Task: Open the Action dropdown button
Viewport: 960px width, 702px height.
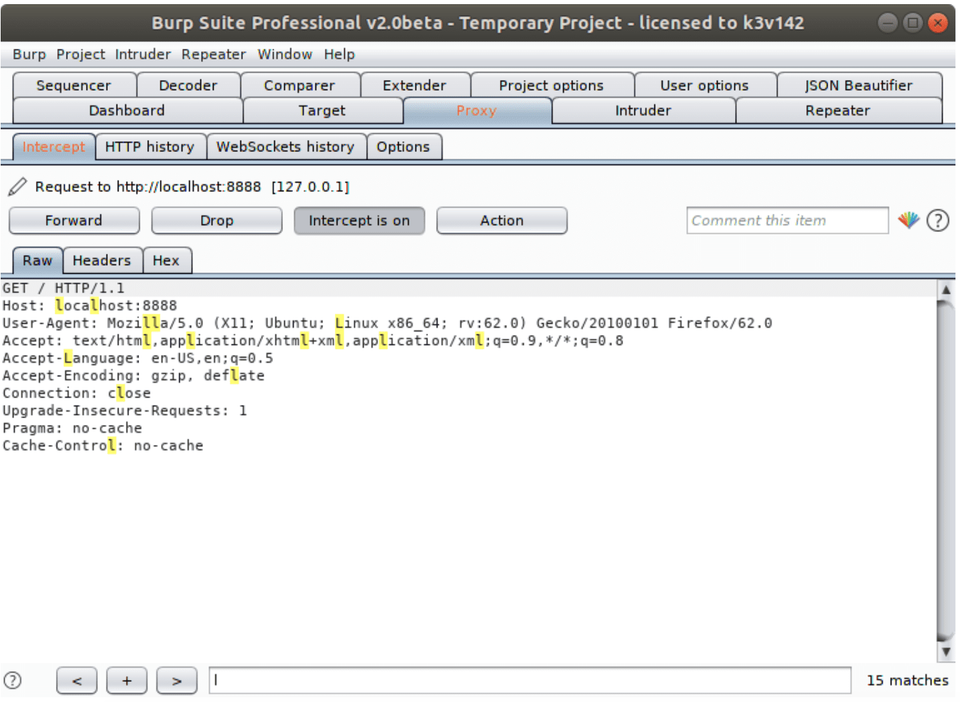Action: click(501, 221)
